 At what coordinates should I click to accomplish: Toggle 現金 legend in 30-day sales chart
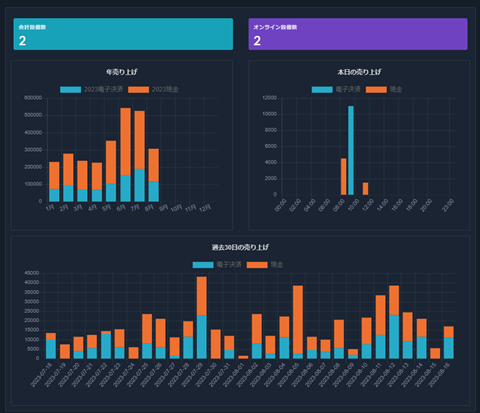click(x=265, y=265)
